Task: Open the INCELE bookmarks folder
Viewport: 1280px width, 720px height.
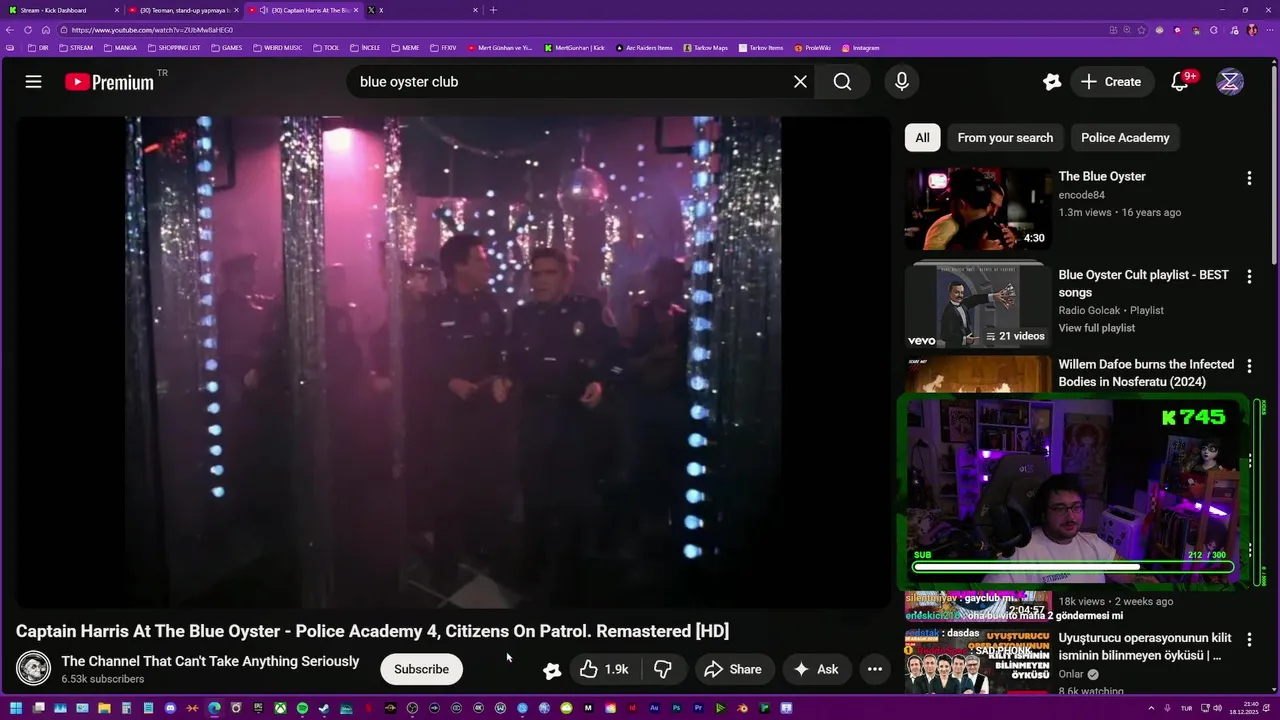Action: tap(365, 48)
